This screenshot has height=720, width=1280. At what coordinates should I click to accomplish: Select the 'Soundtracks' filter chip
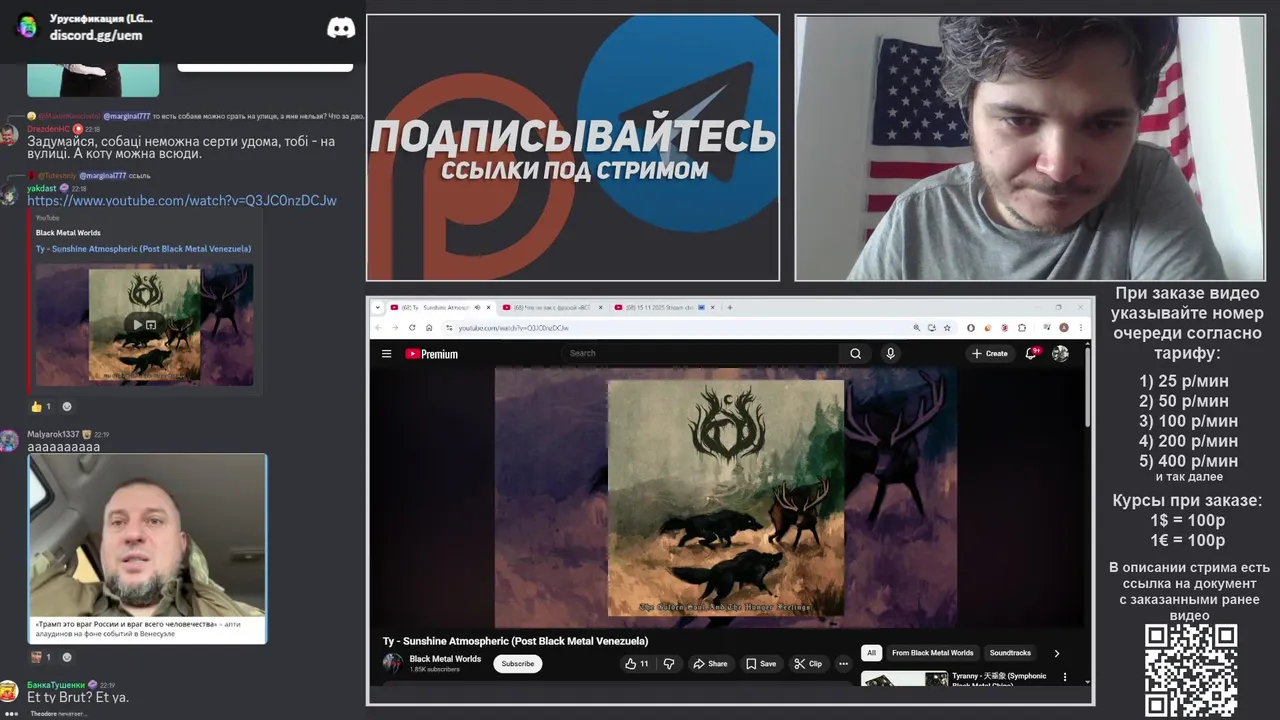[1010, 653]
